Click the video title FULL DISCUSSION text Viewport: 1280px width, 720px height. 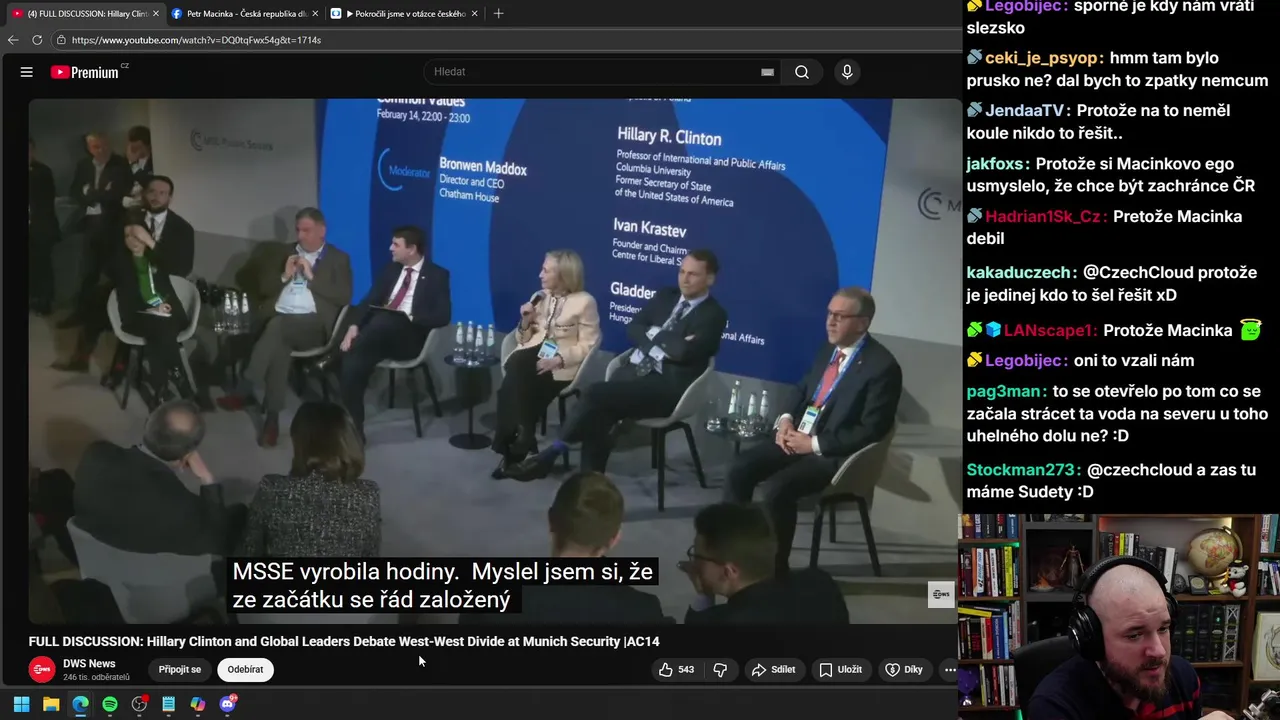pos(344,642)
